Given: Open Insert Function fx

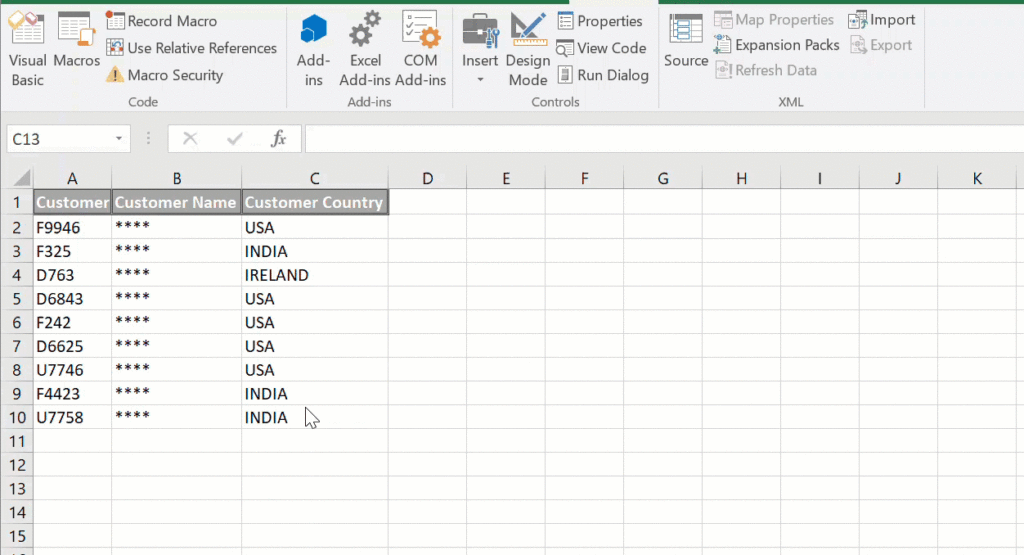Looking at the screenshot, I should [x=279, y=138].
